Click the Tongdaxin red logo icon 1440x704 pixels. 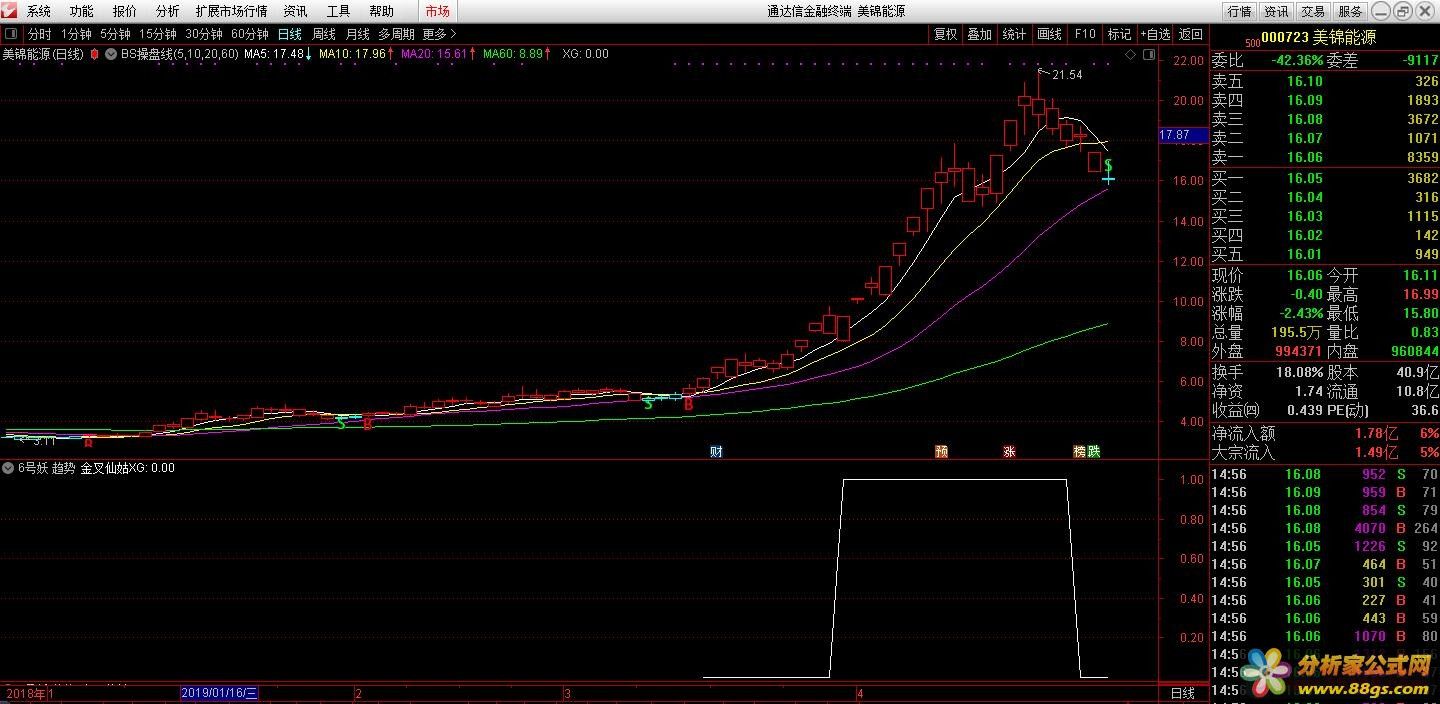(10, 11)
